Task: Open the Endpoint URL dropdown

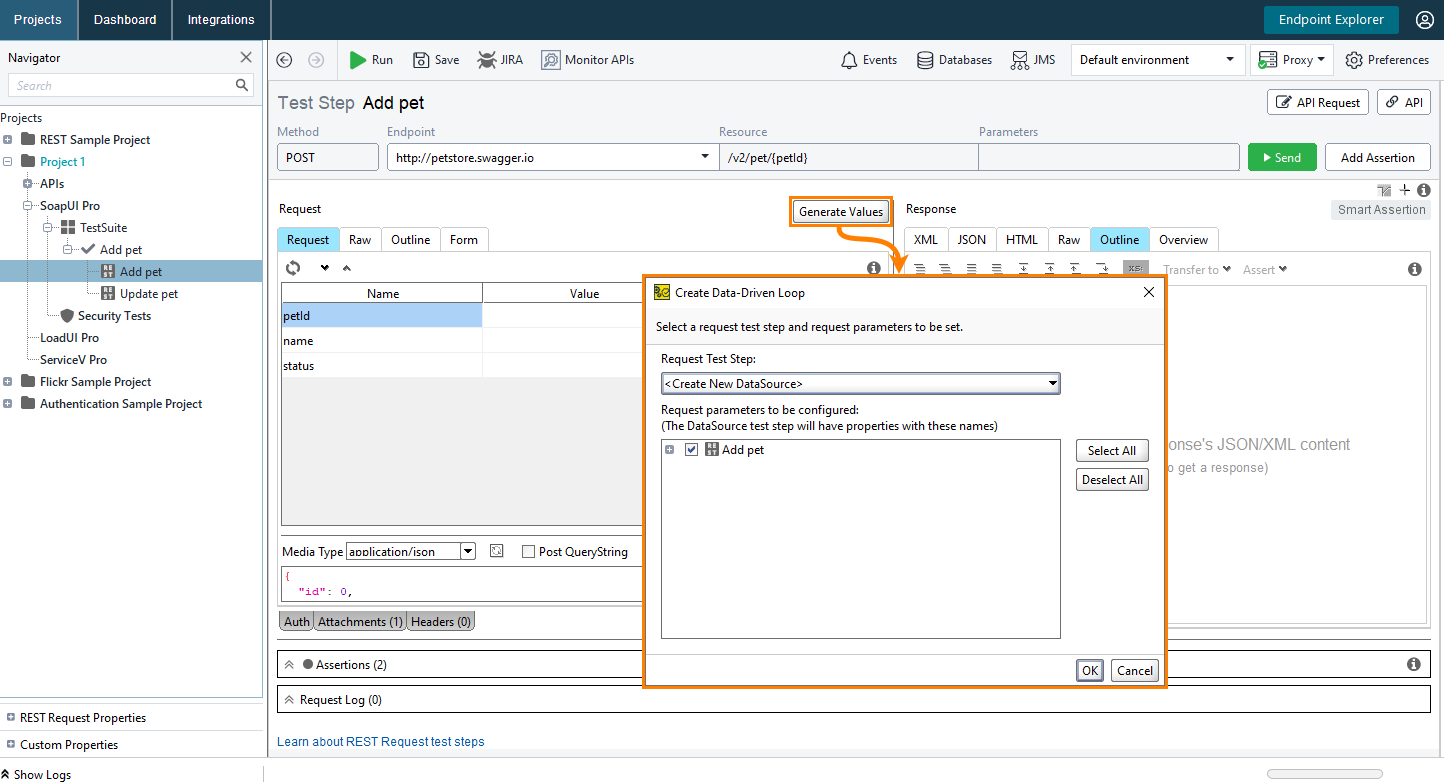Action: click(705, 158)
